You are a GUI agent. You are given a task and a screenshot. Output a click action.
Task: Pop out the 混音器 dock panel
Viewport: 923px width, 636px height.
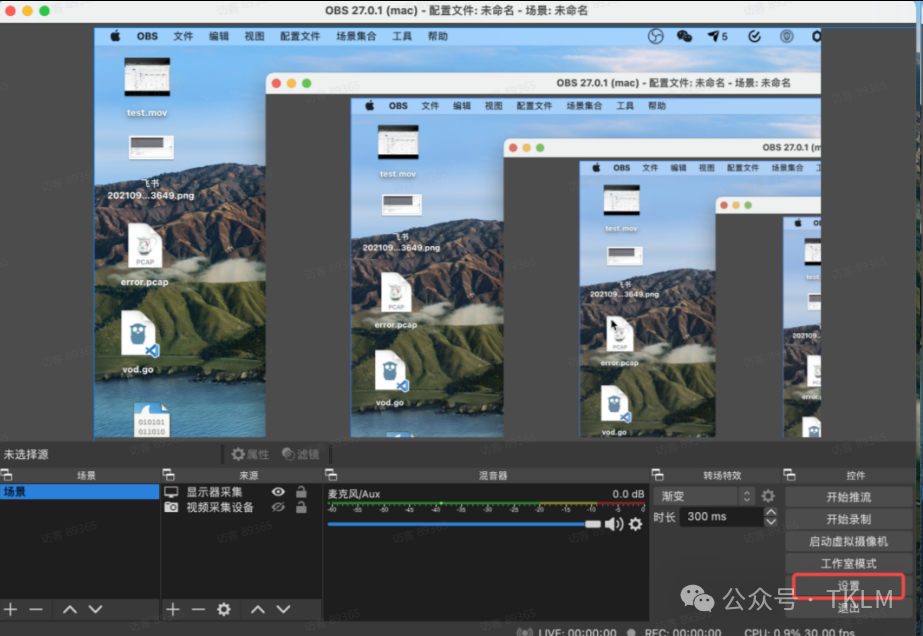tap(329, 475)
